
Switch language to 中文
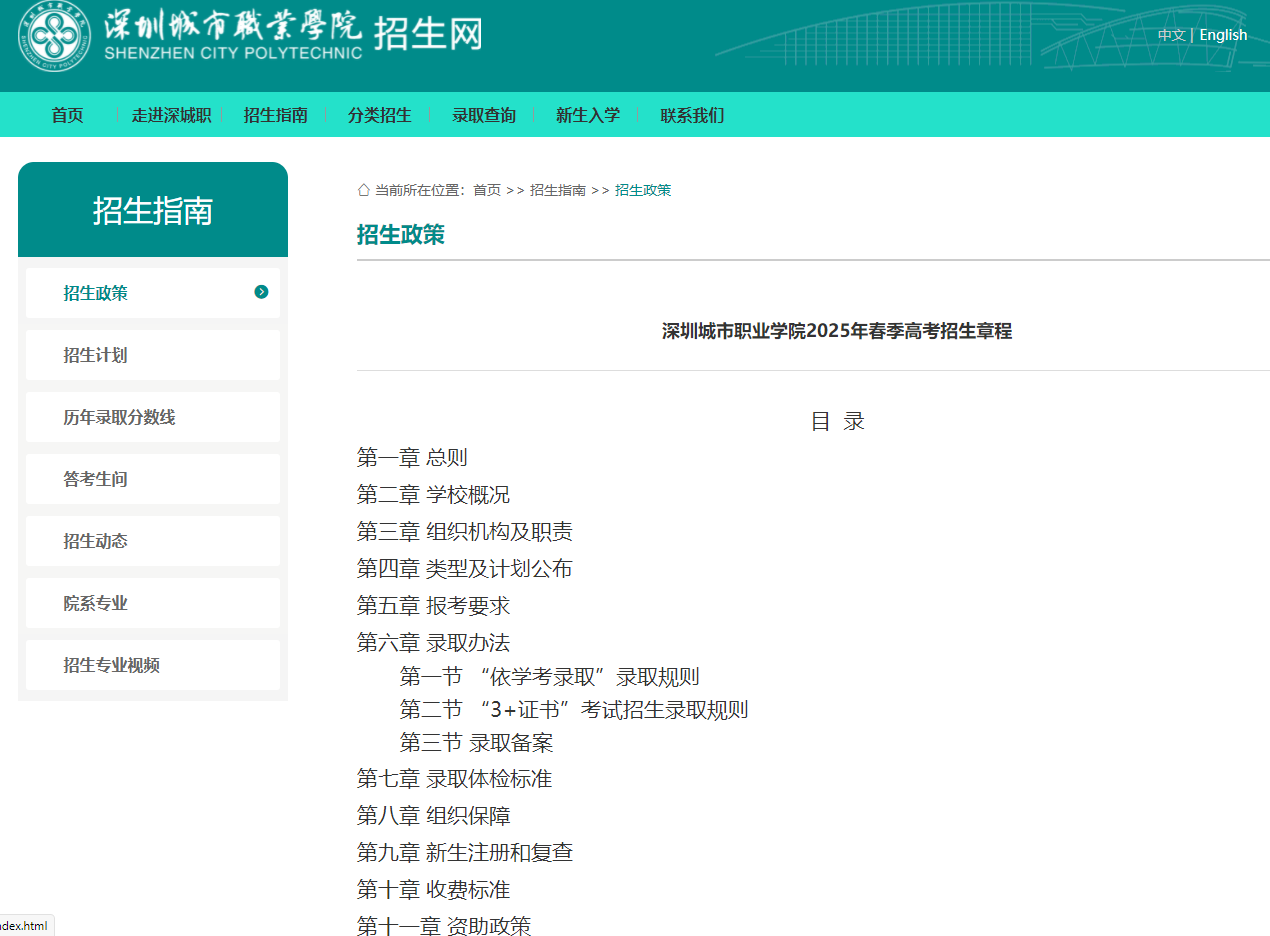point(1170,34)
